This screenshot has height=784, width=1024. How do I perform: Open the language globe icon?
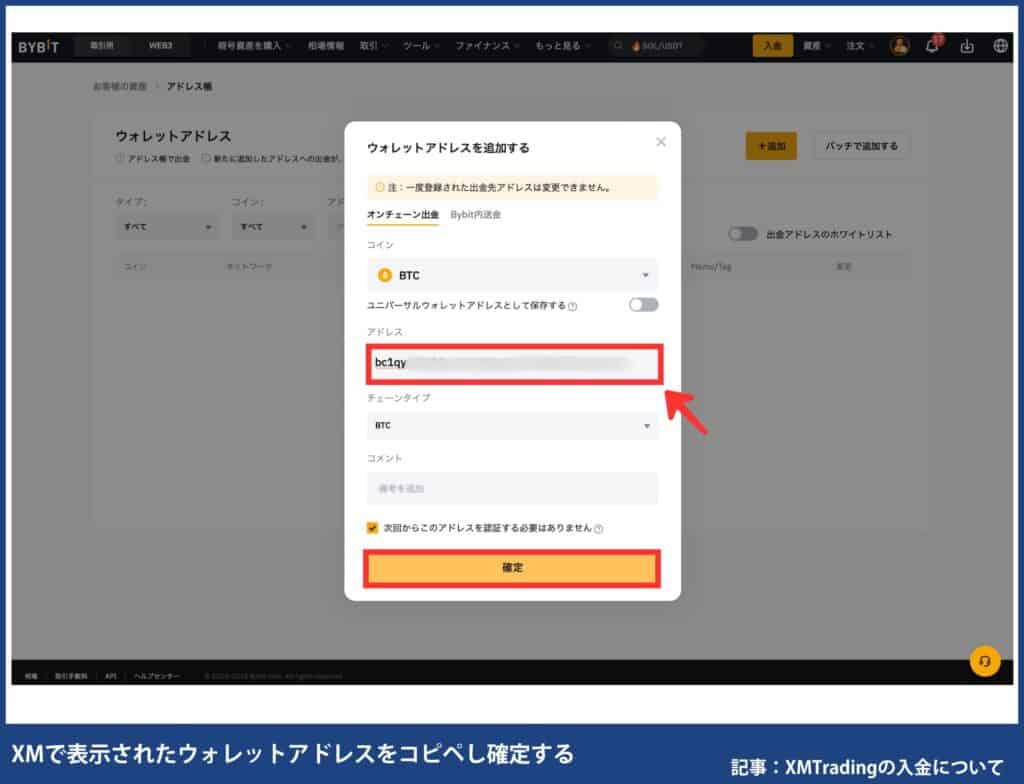1000,46
